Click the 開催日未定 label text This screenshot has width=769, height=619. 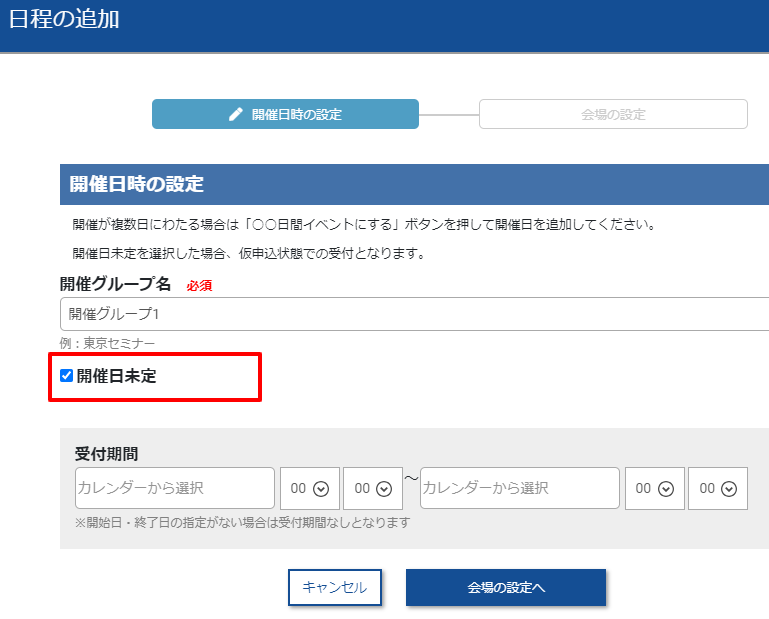pyautogui.click(x=116, y=376)
